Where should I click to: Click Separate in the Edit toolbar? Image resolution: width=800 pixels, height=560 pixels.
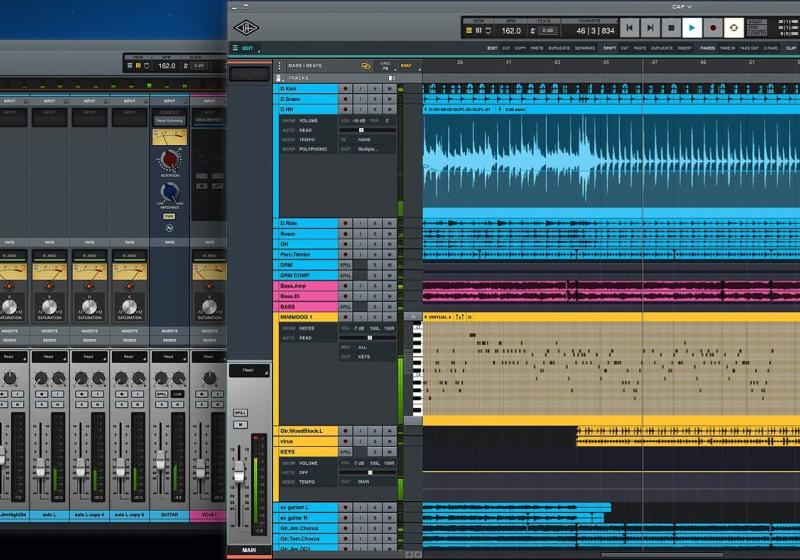pyautogui.click(x=585, y=48)
